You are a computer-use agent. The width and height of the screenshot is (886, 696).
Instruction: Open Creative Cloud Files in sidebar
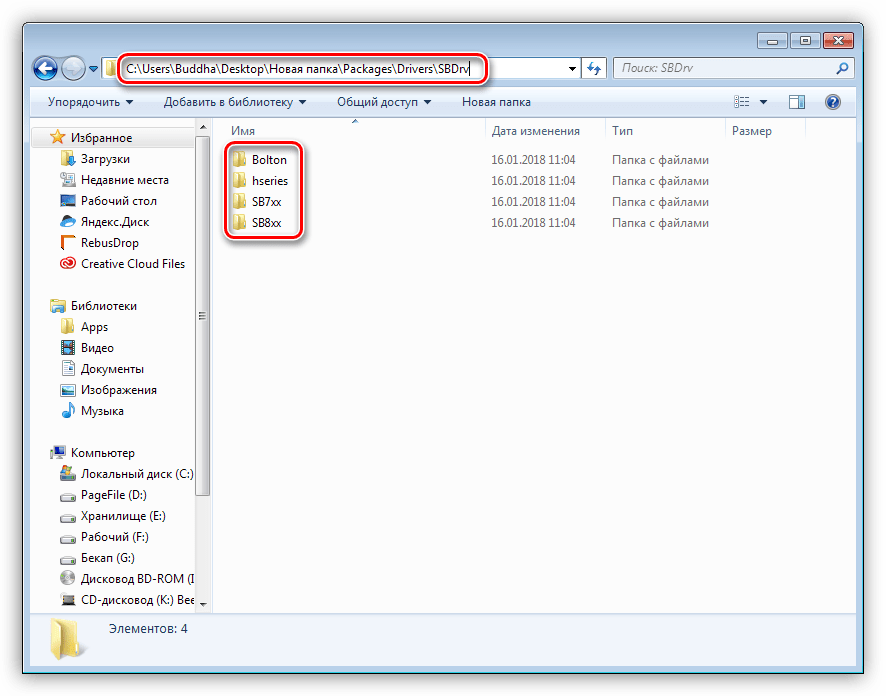(x=132, y=264)
